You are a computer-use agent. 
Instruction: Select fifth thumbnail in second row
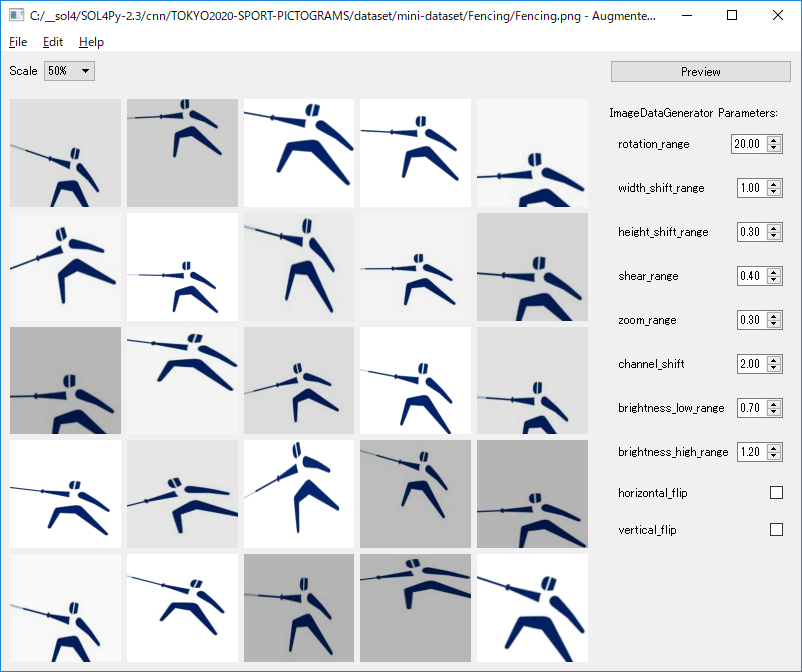[x=532, y=267]
